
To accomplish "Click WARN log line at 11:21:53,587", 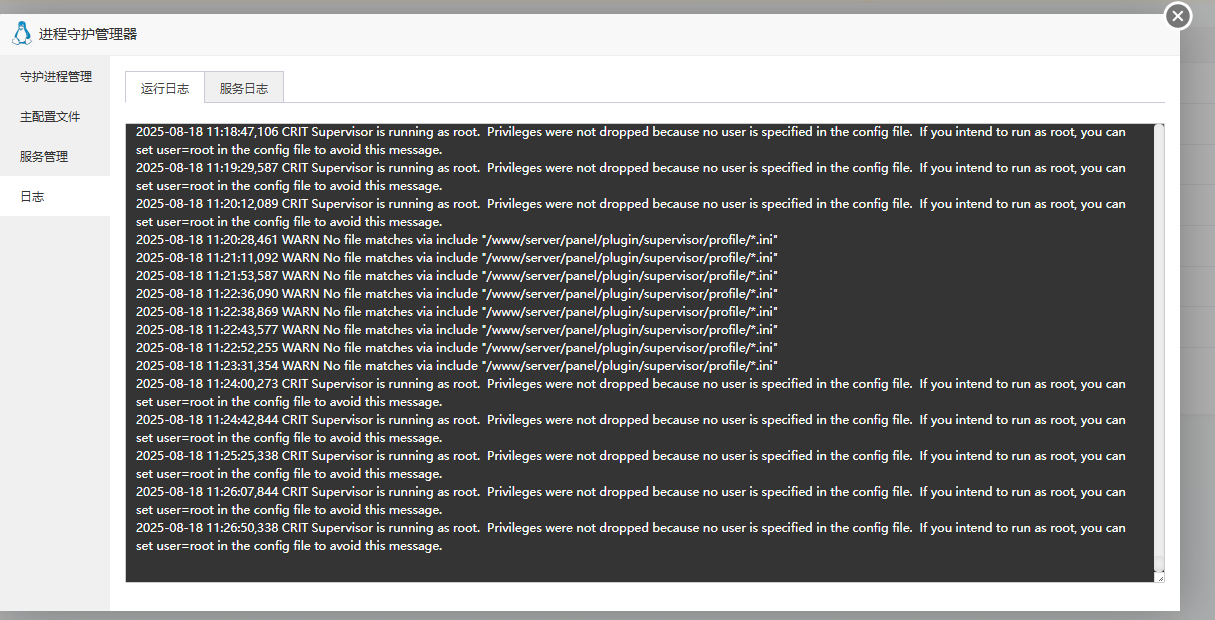I will (457, 276).
